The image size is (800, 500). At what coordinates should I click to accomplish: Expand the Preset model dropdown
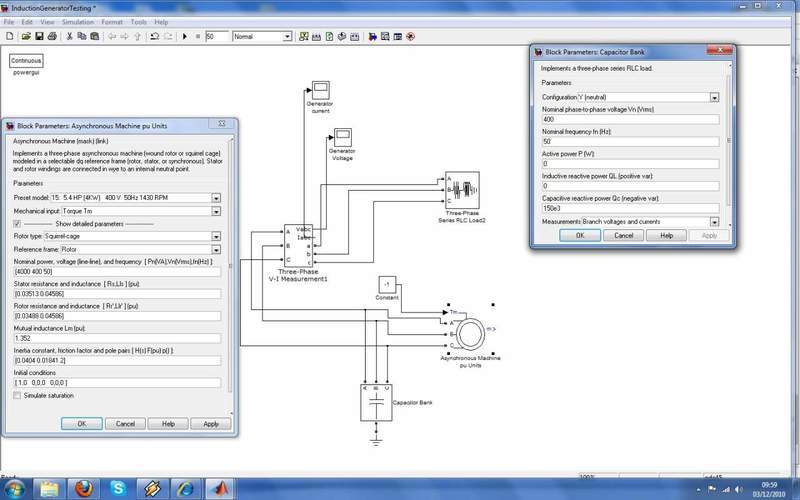tap(216, 197)
